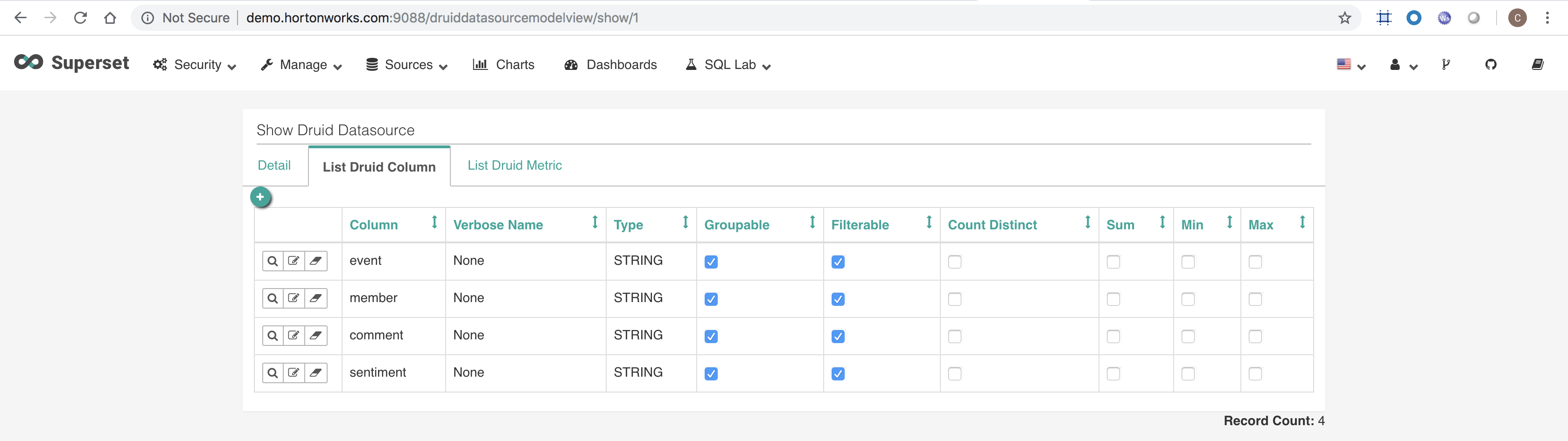Open Charts from the navbar
The image size is (1568, 441).
[x=504, y=65]
